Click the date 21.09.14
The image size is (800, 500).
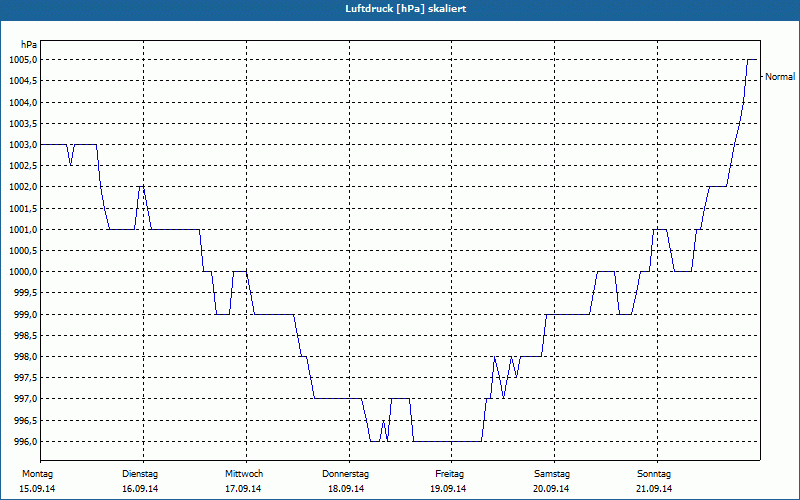pyautogui.click(x=654, y=489)
